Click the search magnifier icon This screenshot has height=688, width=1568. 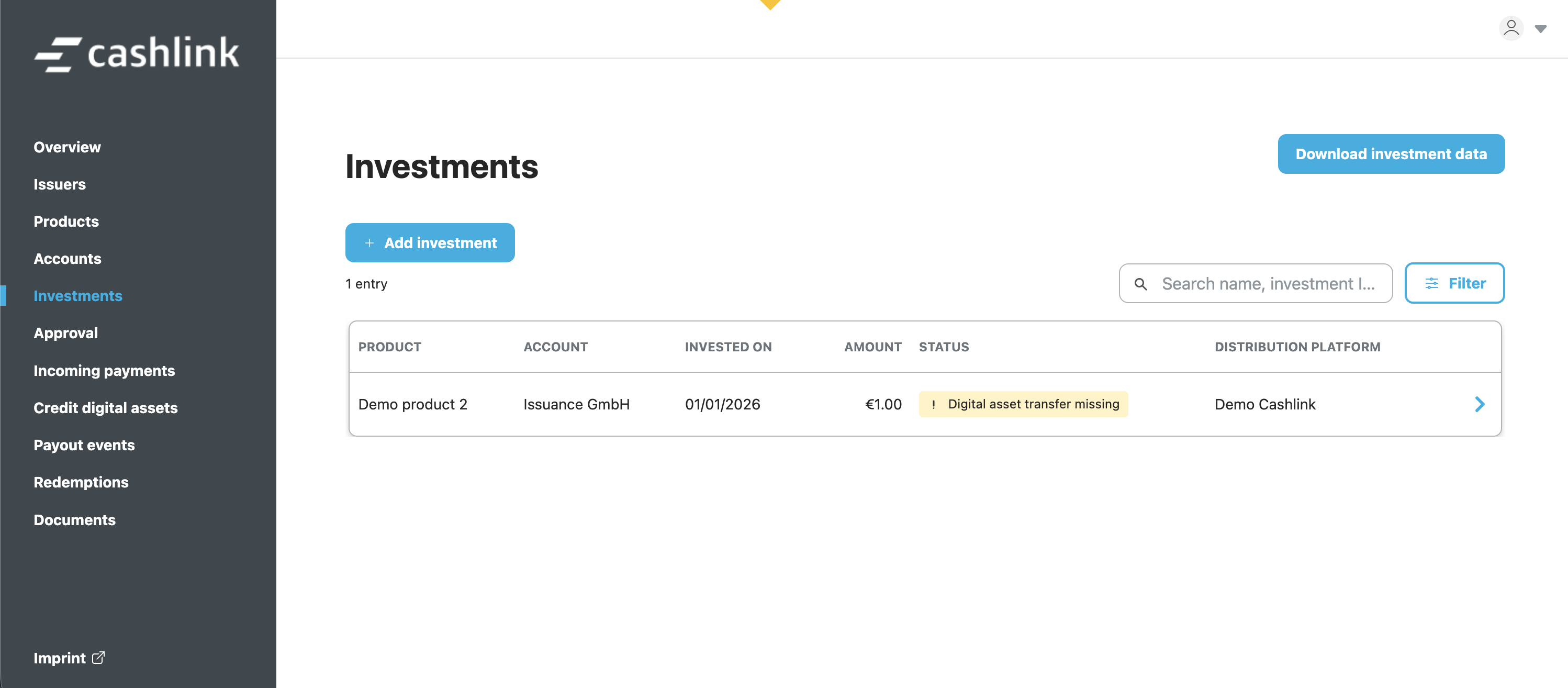pos(1140,284)
